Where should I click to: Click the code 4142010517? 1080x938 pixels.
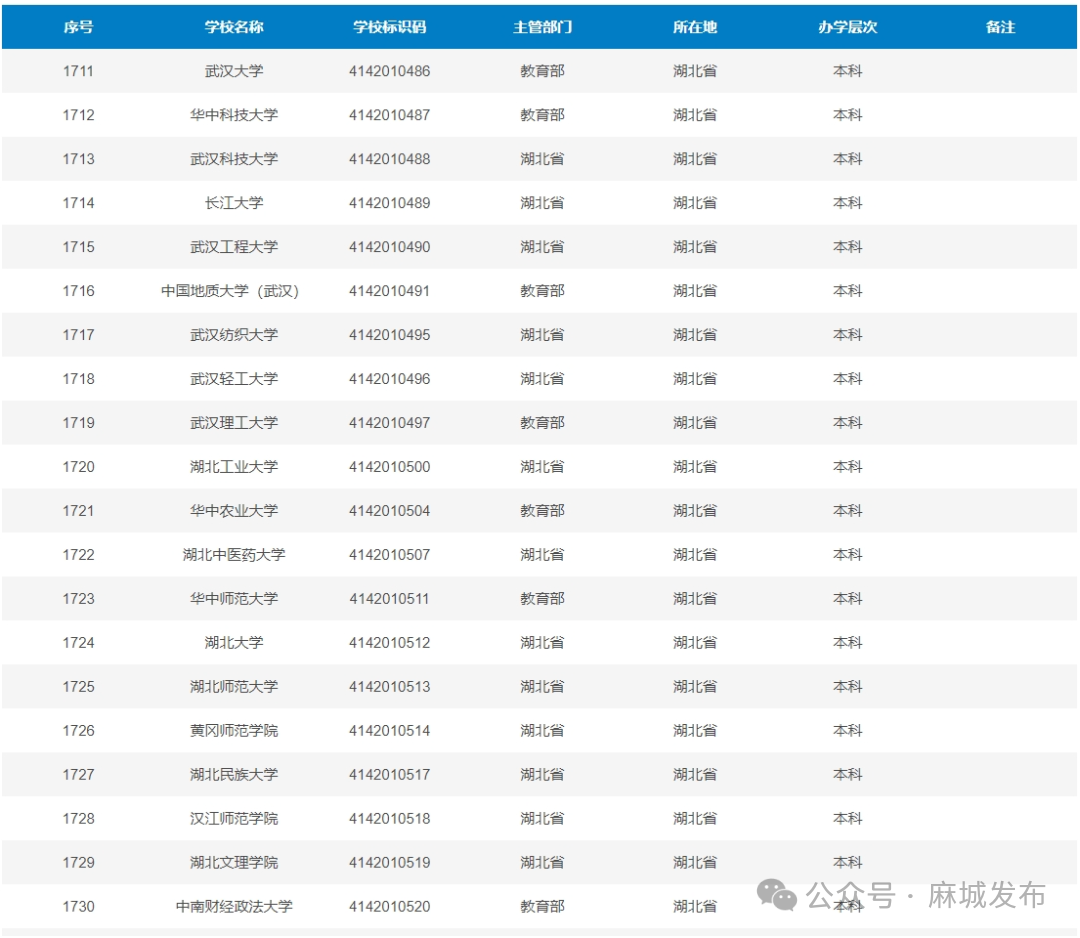[x=390, y=775]
